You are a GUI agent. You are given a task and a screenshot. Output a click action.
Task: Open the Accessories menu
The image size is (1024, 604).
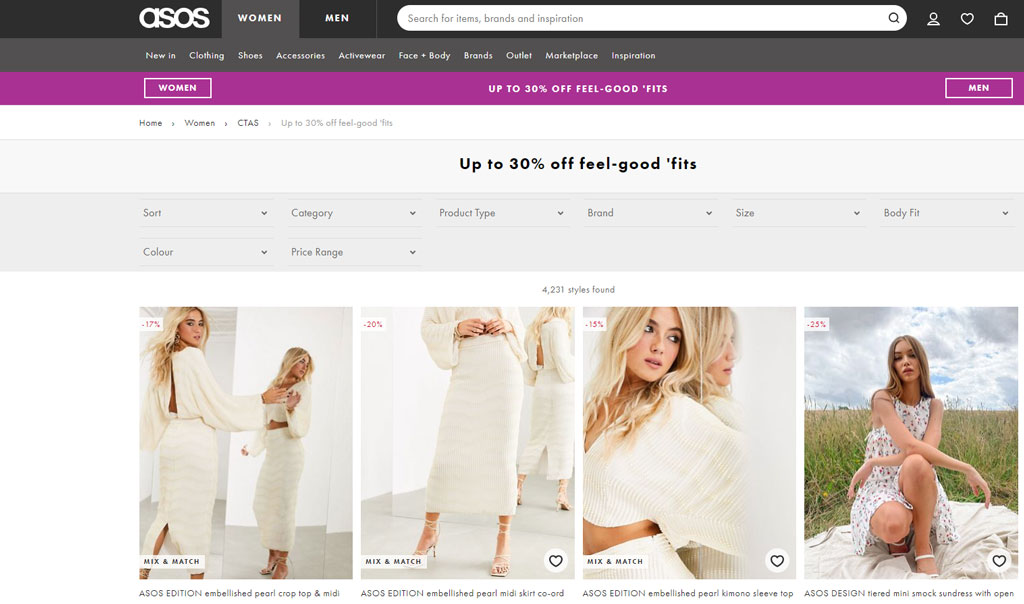coord(300,56)
